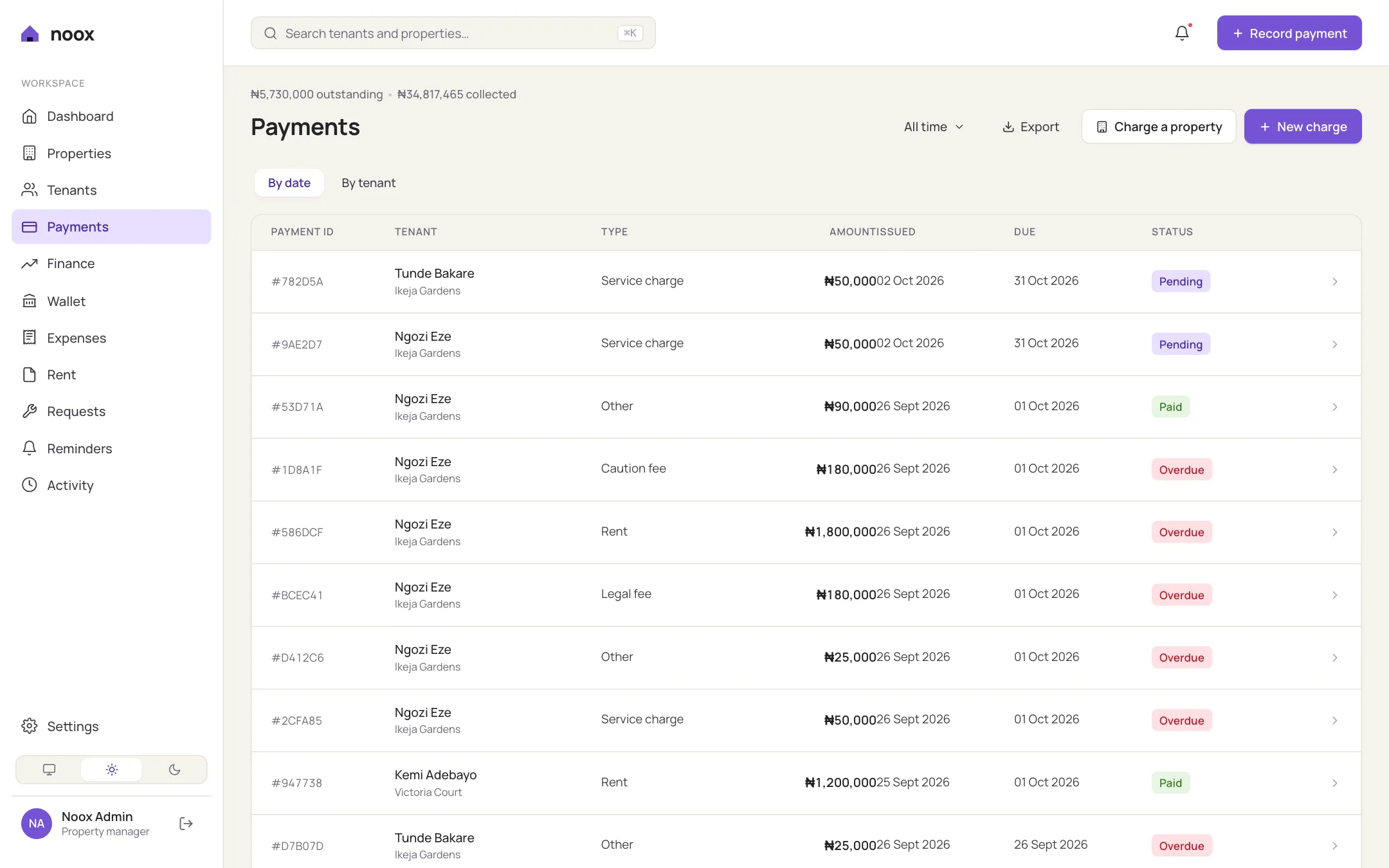Click the noox home logo icon
The height and width of the screenshot is (868, 1389).
pyautogui.click(x=30, y=34)
